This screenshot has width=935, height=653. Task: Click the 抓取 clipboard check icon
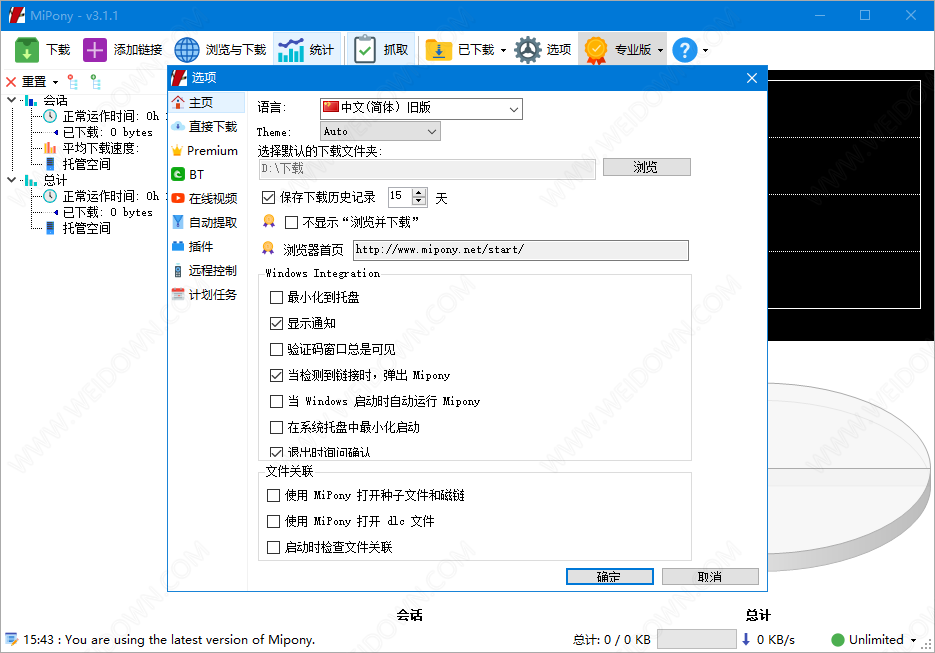coord(364,49)
